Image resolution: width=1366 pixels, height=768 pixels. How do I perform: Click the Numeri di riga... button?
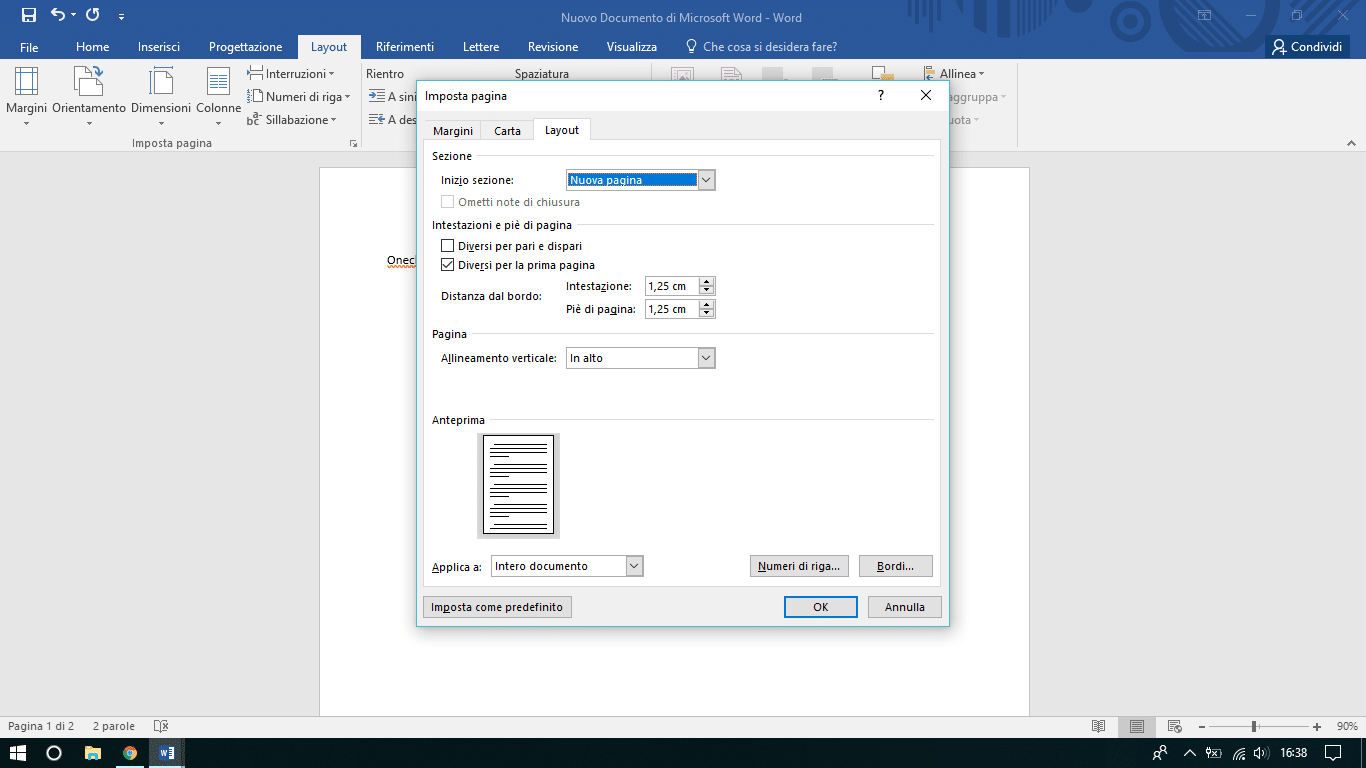pyautogui.click(x=799, y=565)
